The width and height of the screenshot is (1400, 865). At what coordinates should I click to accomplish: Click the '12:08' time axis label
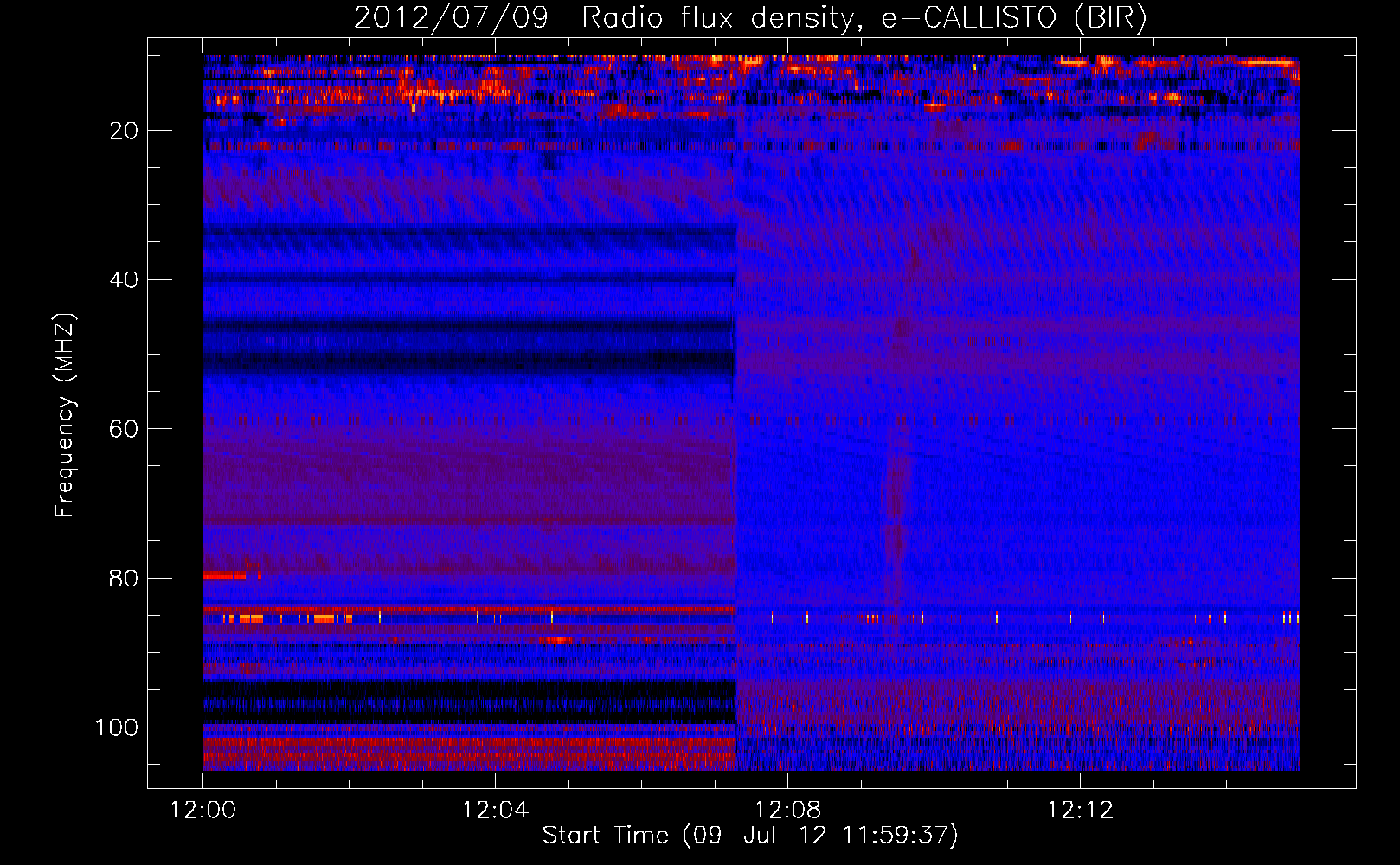[x=787, y=811]
